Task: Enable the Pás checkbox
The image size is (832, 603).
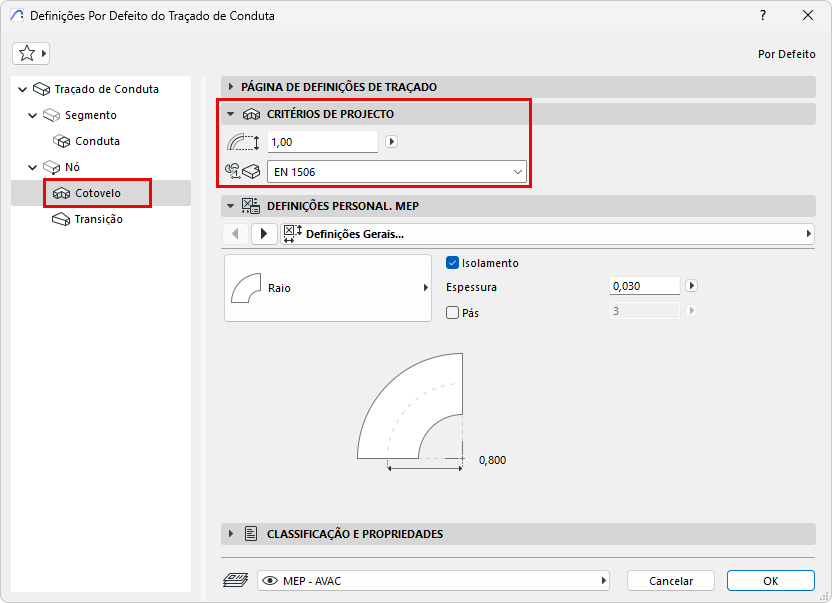Action: pyautogui.click(x=453, y=313)
